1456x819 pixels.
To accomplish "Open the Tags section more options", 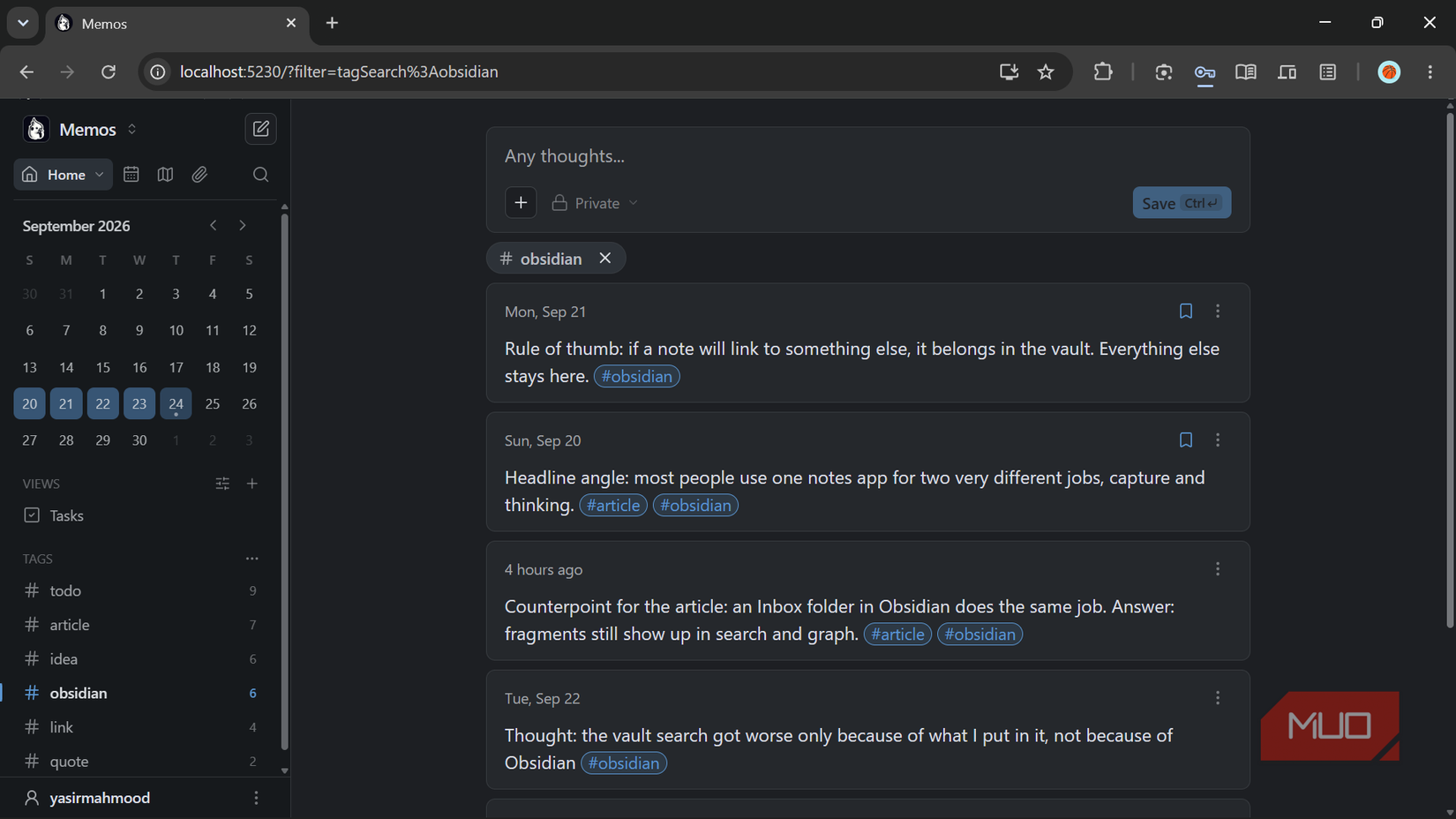I will [252, 559].
